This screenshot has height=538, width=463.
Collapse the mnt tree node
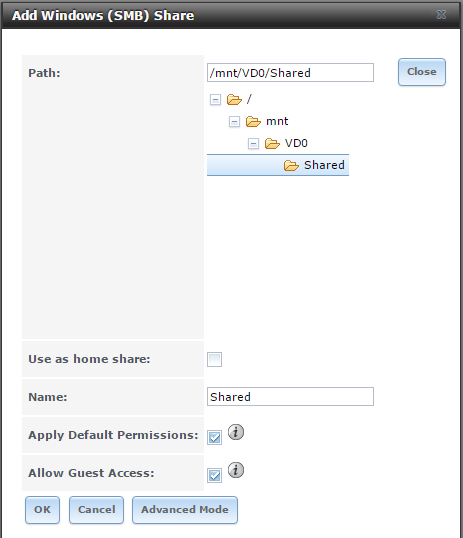coord(234,121)
